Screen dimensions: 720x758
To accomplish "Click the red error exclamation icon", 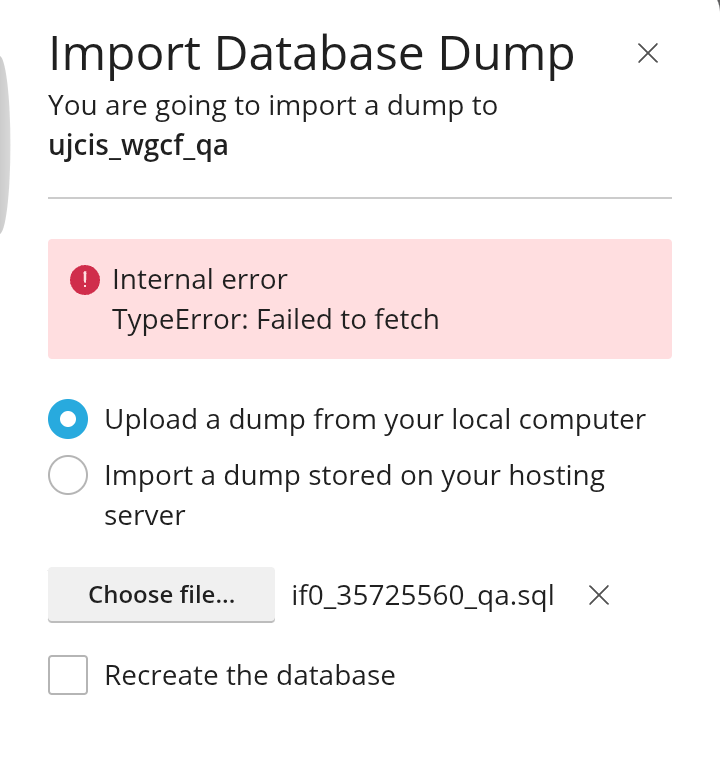I will click(85, 280).
